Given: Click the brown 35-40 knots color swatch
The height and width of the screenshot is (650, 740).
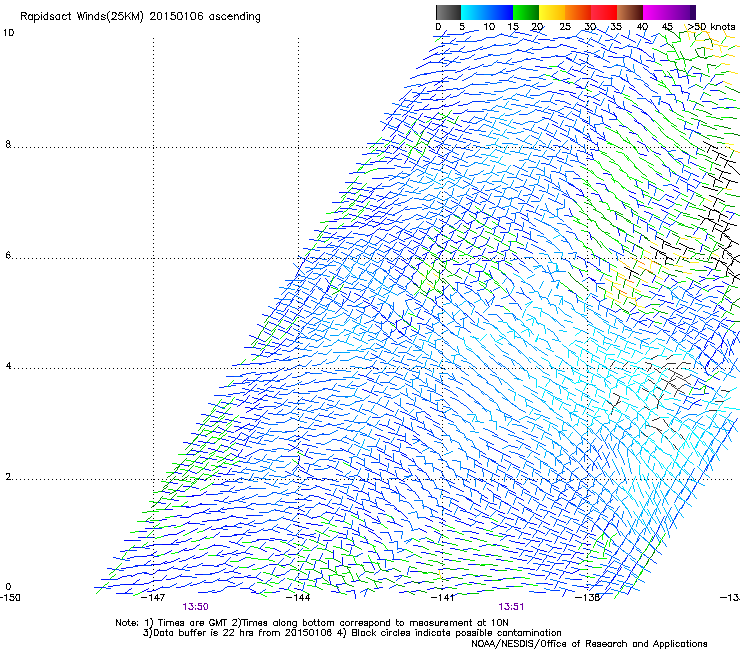Looking at the screenshot, I should pyautogui.click(x=630, y=12).
